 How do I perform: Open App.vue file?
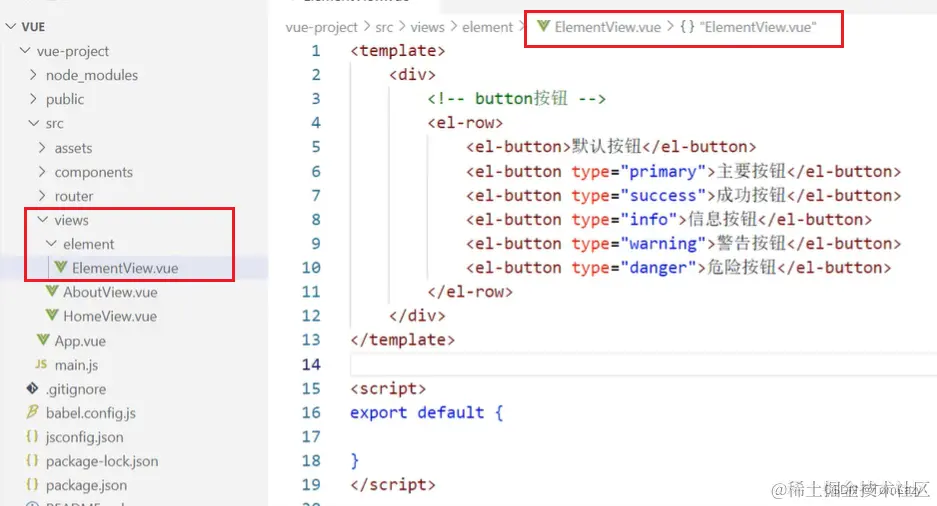pos(80,341)
